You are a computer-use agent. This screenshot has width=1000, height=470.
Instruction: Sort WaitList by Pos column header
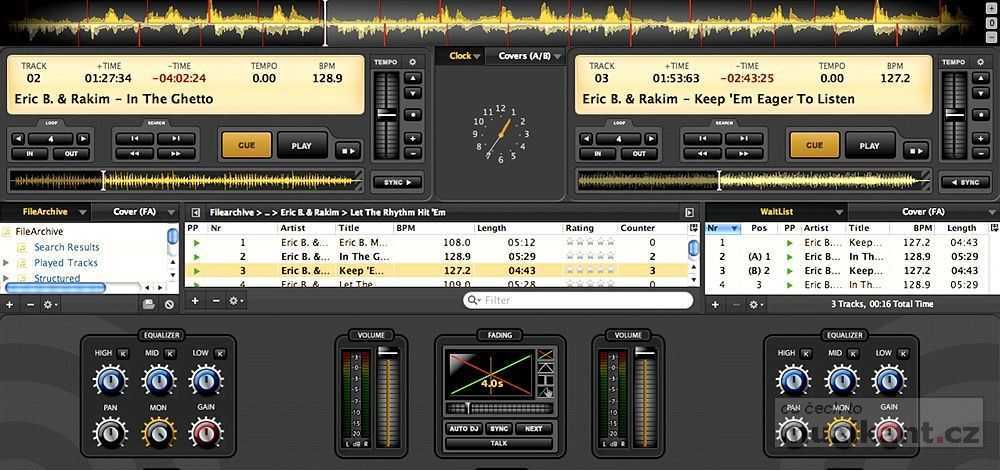pos(761,228)
